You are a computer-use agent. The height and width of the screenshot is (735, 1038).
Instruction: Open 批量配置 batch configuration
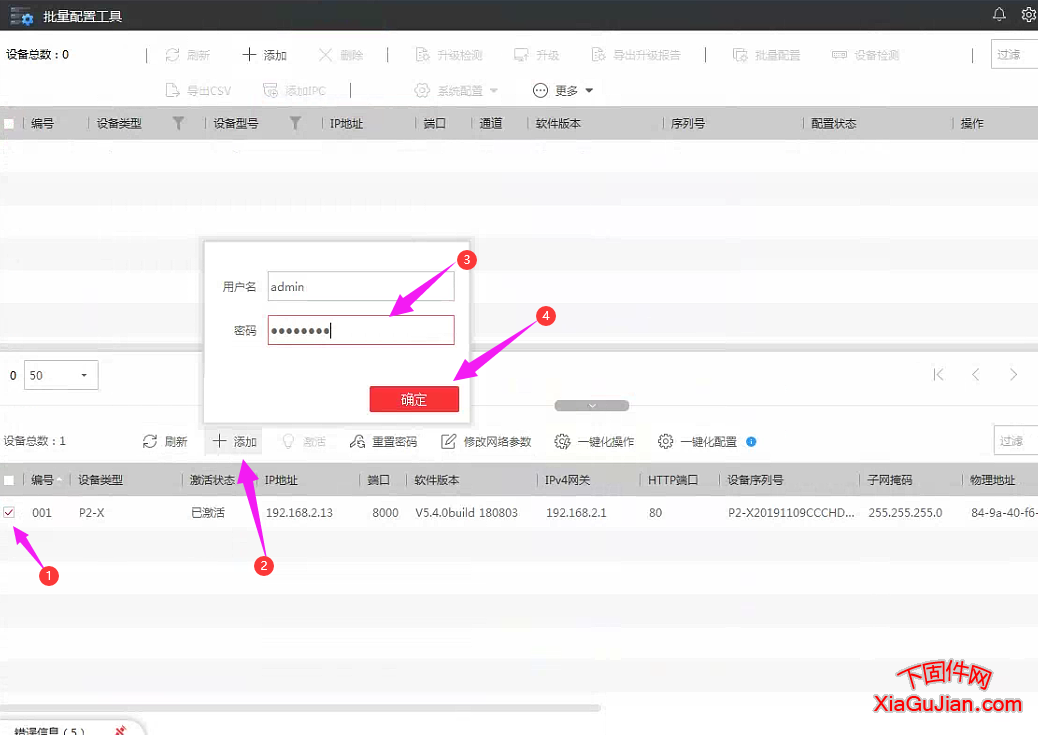pos(767,55)
